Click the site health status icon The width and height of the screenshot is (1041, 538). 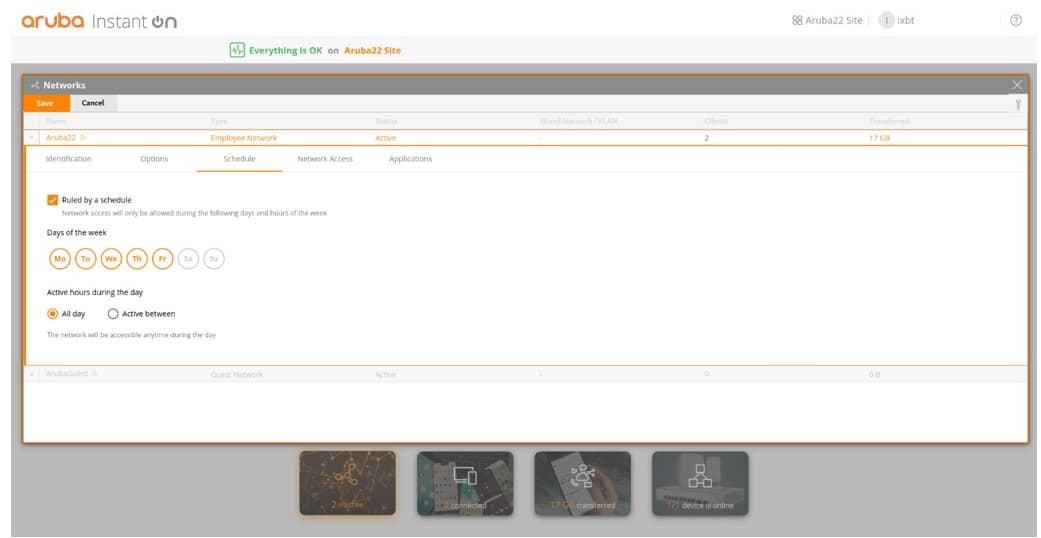click(237, 50)
